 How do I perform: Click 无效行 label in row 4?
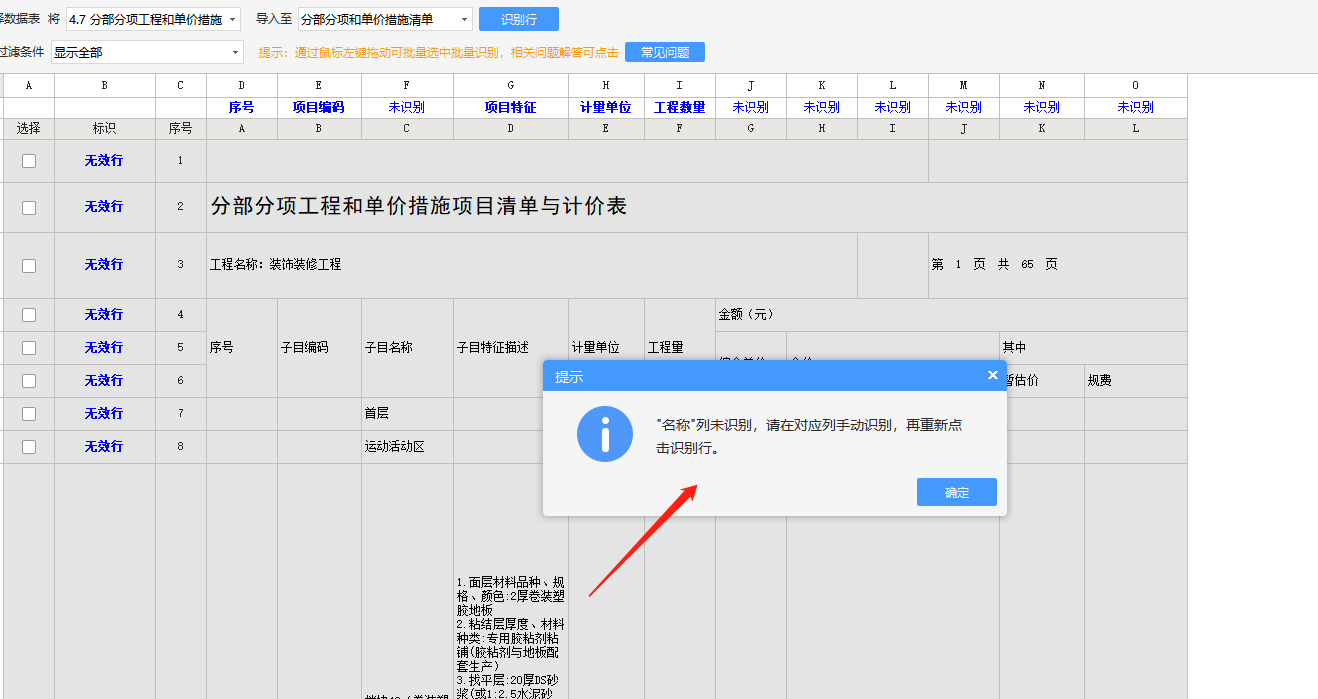coord(104,314)
